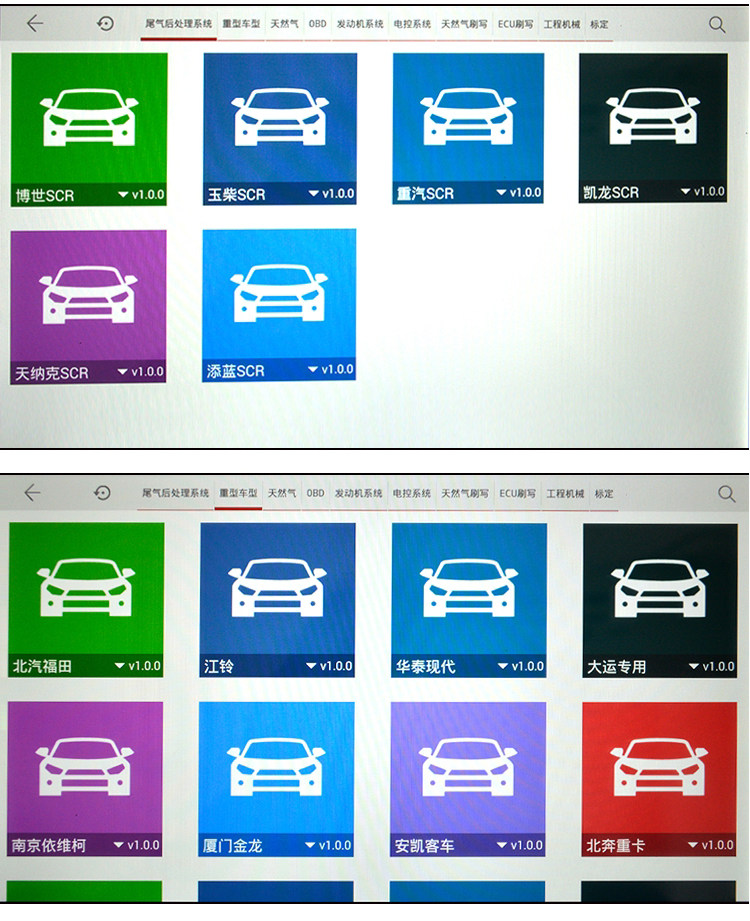Select 发动机系统 tab on the SCR screen
The height and width of the screenshot is (921, 750).
pos(360,24)
